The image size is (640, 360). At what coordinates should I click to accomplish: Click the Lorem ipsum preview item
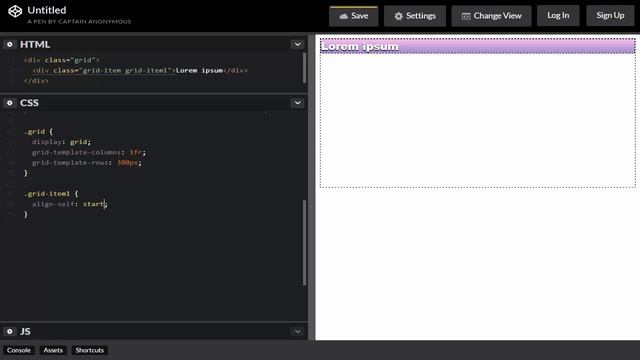click(x=478, y=47)
